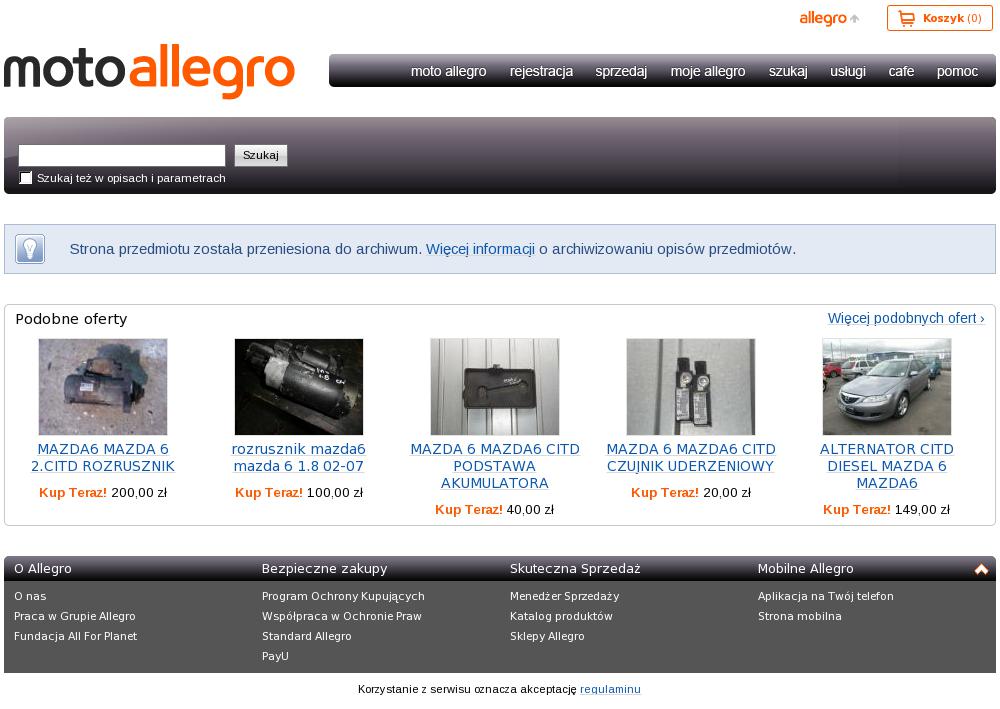Open the O nas footer link

pyautogui.click(x=30, y=596)
